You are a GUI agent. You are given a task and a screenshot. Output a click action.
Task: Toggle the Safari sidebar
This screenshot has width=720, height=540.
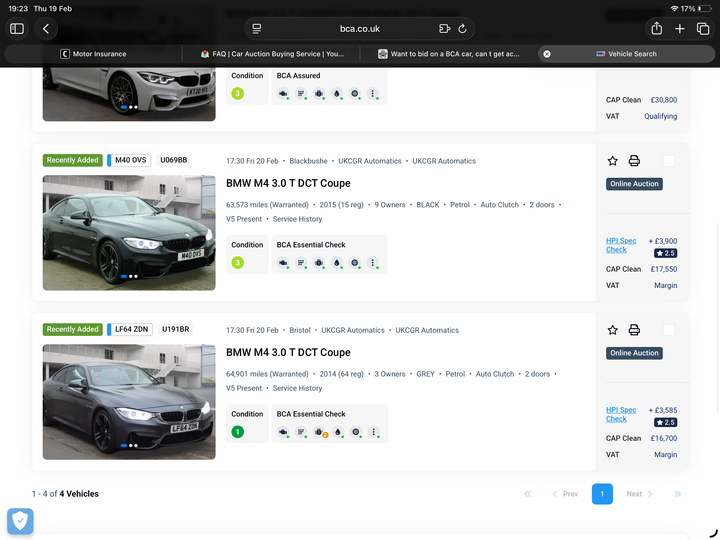(17, 29)
